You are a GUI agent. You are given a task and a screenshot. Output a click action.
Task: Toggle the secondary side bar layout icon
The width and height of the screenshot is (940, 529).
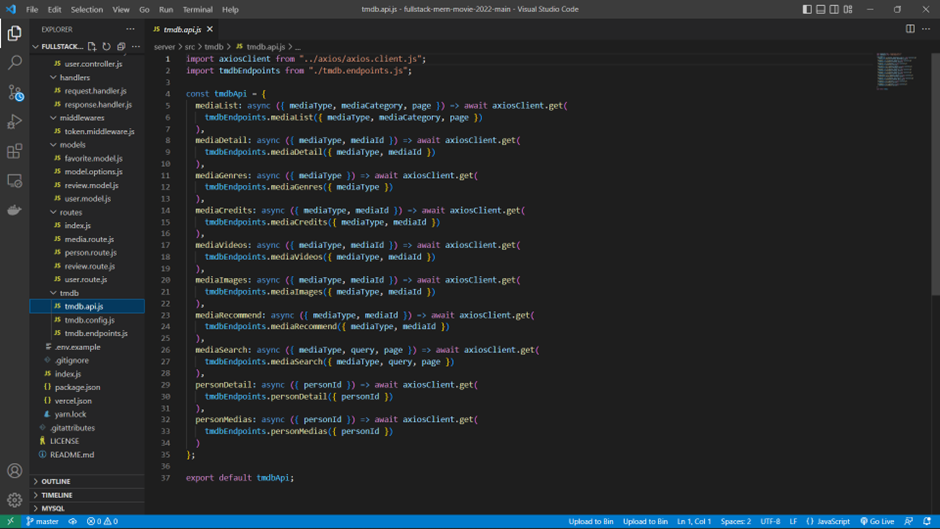click(834, 9)
